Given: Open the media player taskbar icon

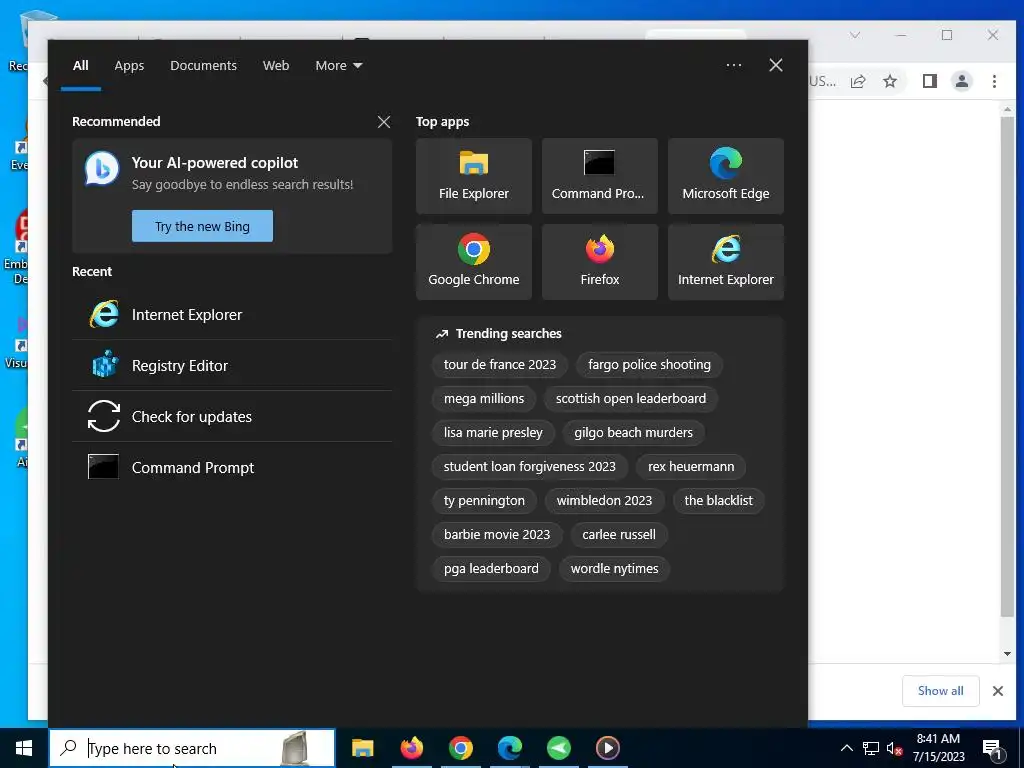Looking at the screenshot, I should (607, 748).
